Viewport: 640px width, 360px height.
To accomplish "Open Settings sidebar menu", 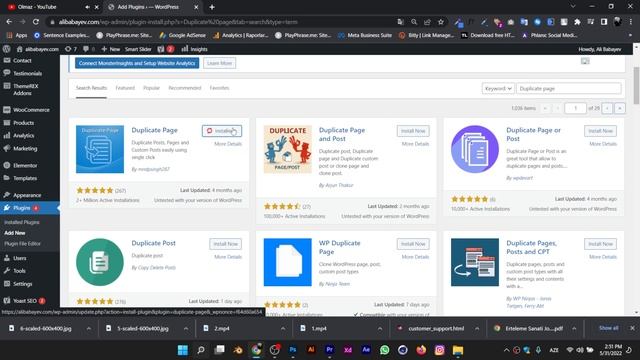I will tap(22, 284).
